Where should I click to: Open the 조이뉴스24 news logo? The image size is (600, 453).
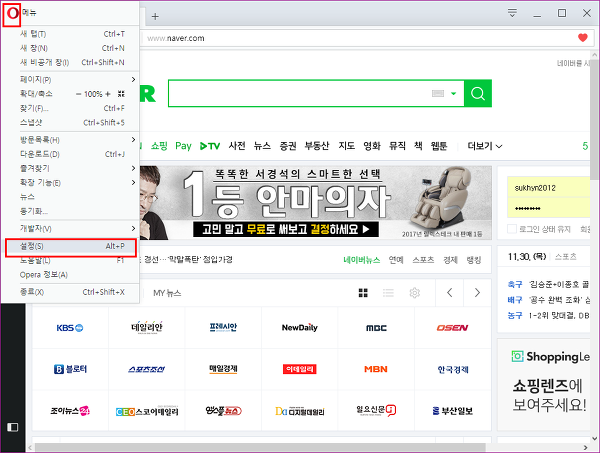[70, 411]
